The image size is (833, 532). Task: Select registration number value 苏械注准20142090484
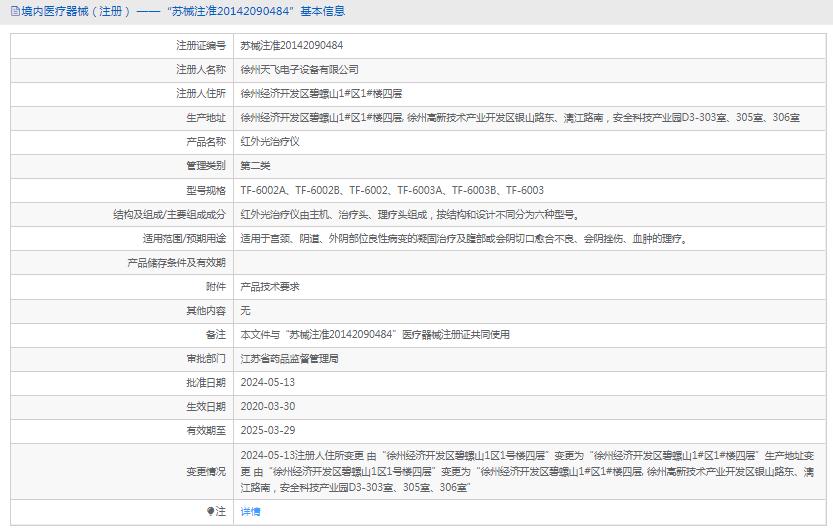(x=292, y=46)
